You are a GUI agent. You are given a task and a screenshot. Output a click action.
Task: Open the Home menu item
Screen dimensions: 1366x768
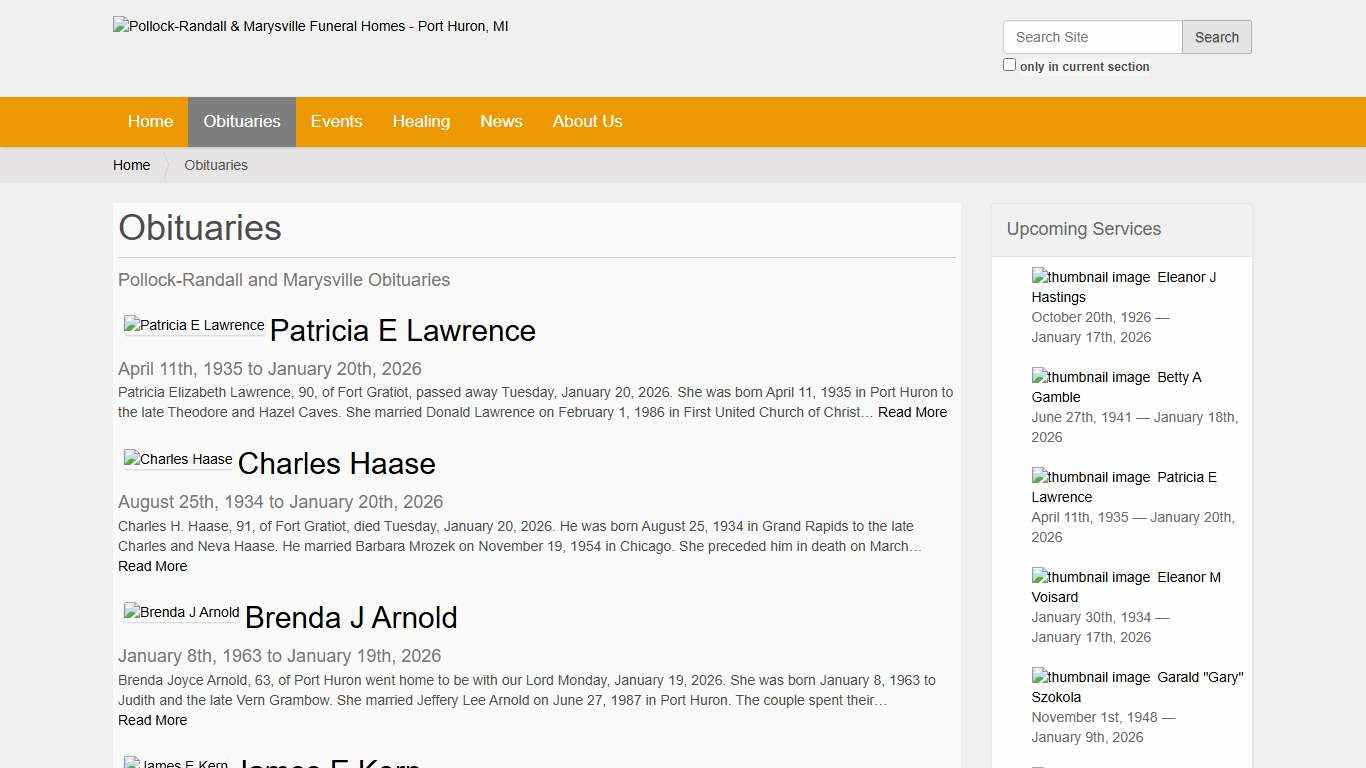click(150, 122)
